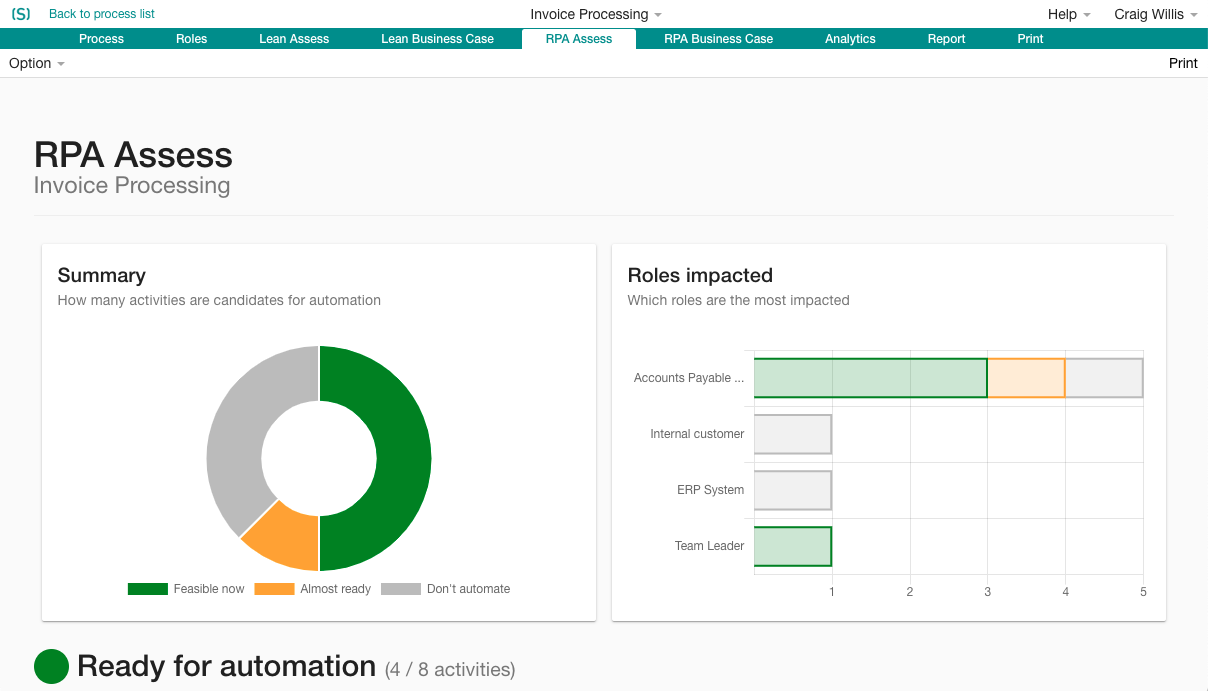Viewport: 1208px width, 691px height.
Task: Click the Accounts Payable orange bar segment
Action: click(x=1026, y=378)
